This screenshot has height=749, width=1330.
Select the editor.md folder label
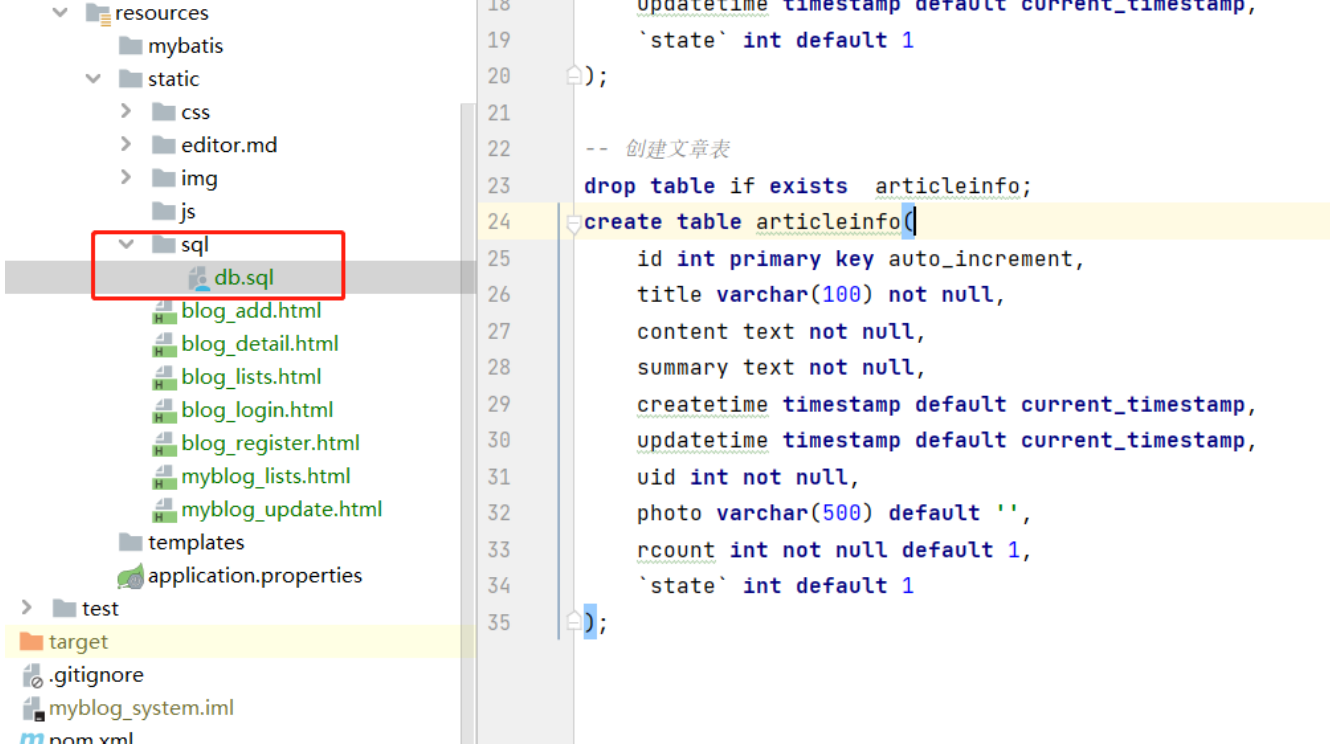tap(229, 145)
